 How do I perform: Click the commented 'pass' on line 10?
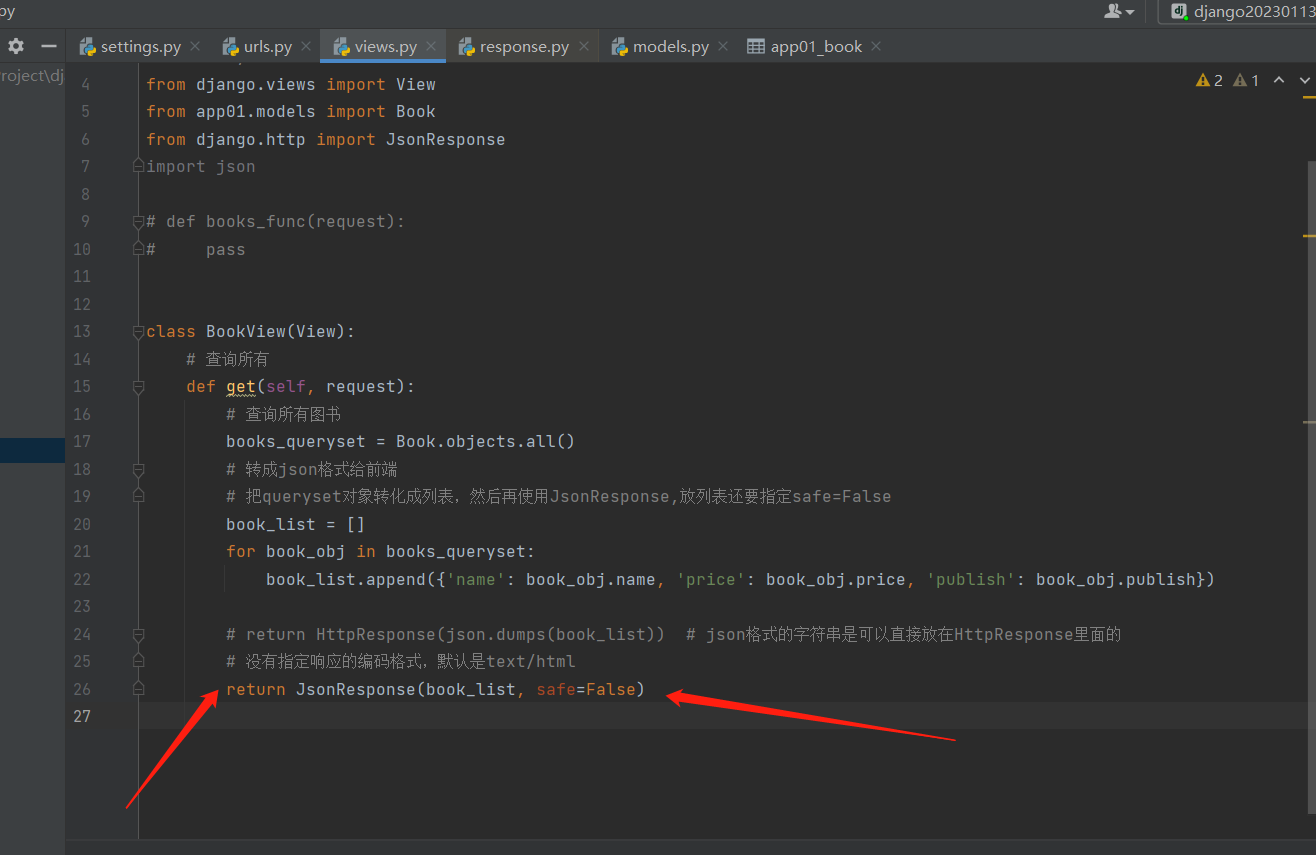226,249
